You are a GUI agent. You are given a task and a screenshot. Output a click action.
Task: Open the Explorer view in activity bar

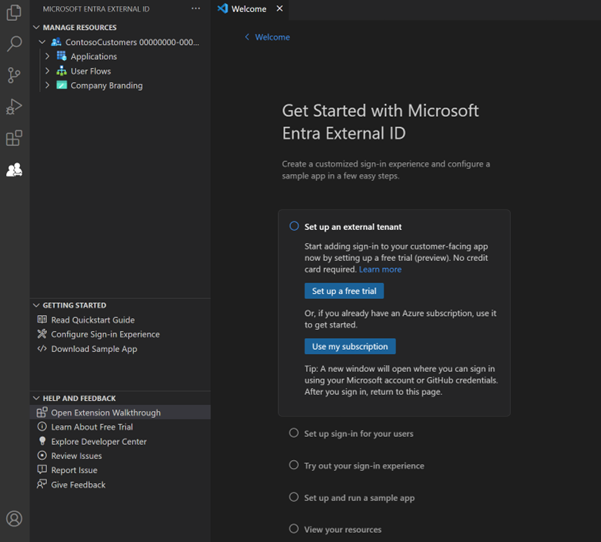pyautogui.click(x=14, y=13)
